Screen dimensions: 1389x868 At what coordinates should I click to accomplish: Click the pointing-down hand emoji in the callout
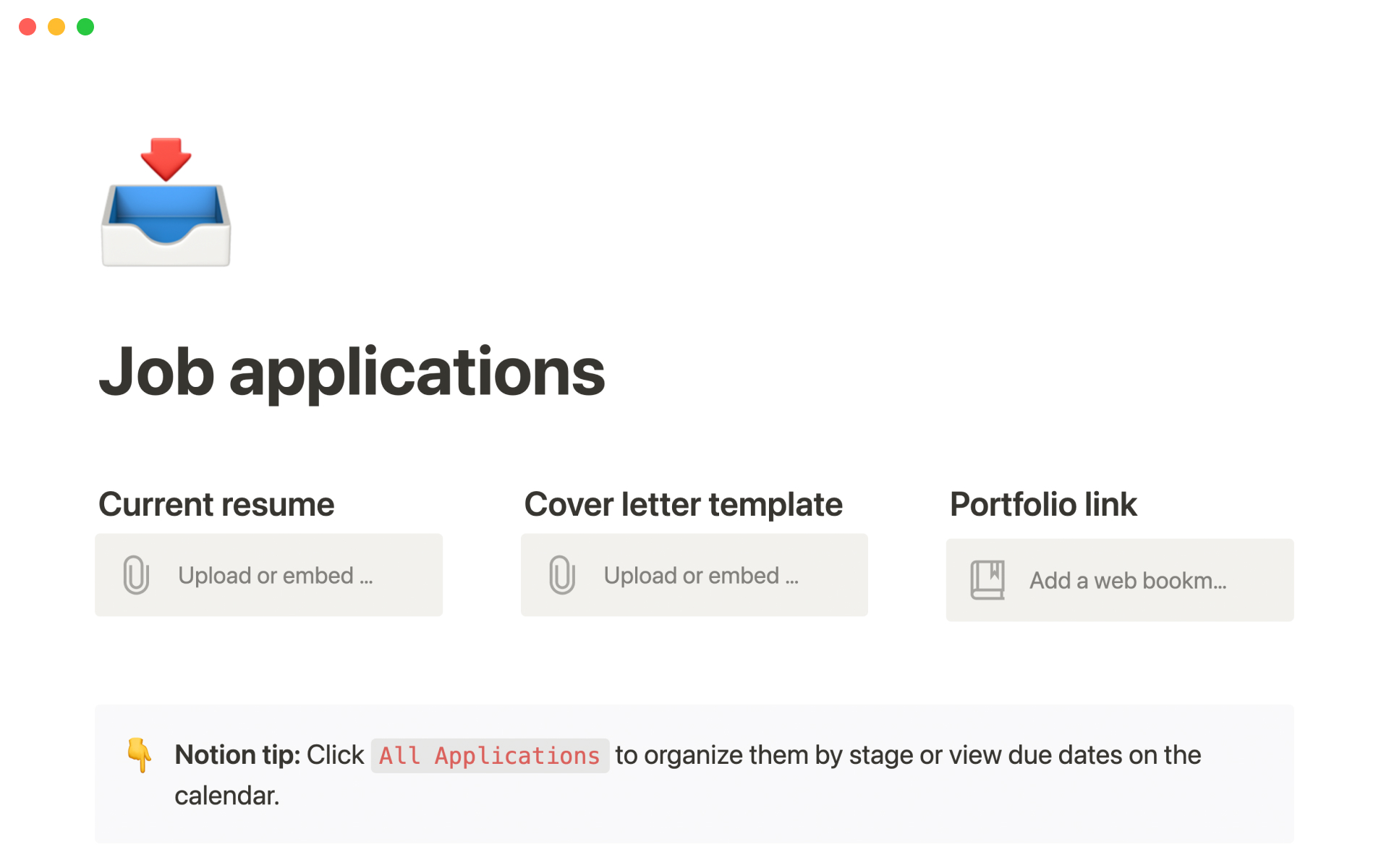[140, 754]
